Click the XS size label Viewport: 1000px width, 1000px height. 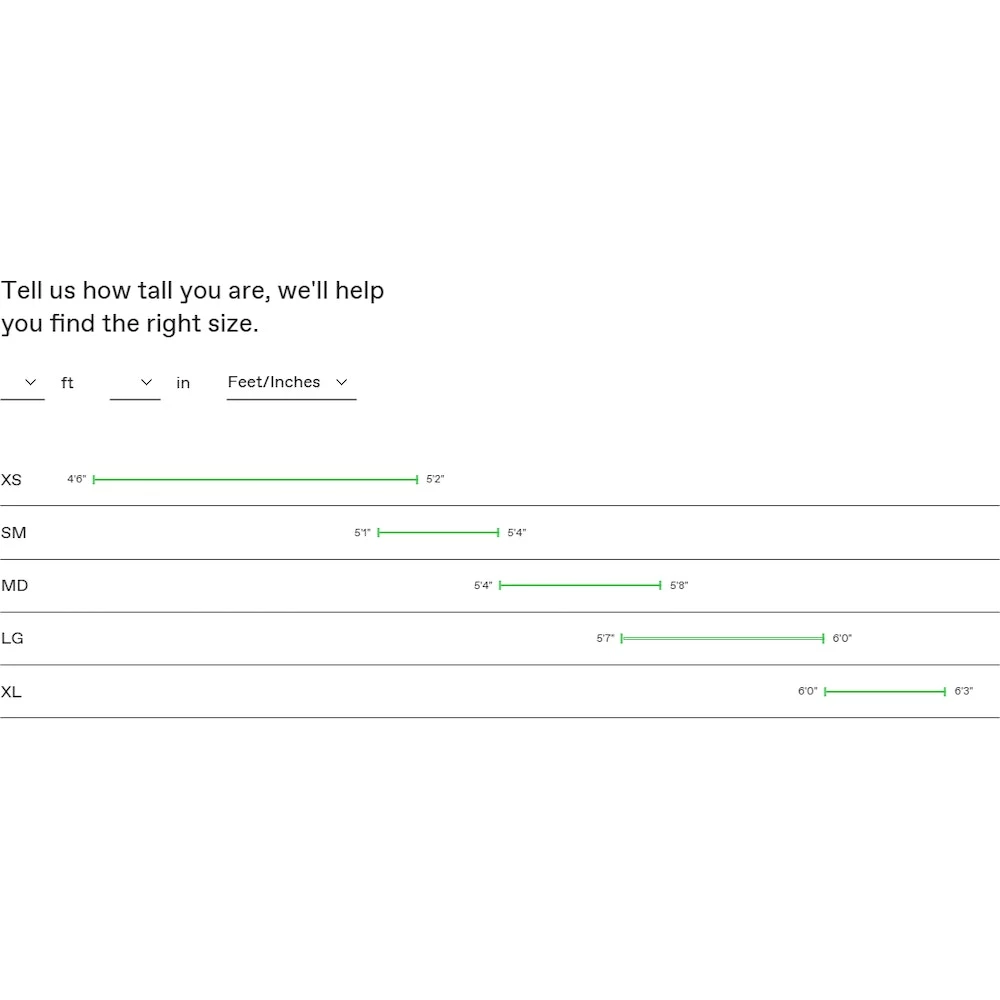(x=11, y=480)
